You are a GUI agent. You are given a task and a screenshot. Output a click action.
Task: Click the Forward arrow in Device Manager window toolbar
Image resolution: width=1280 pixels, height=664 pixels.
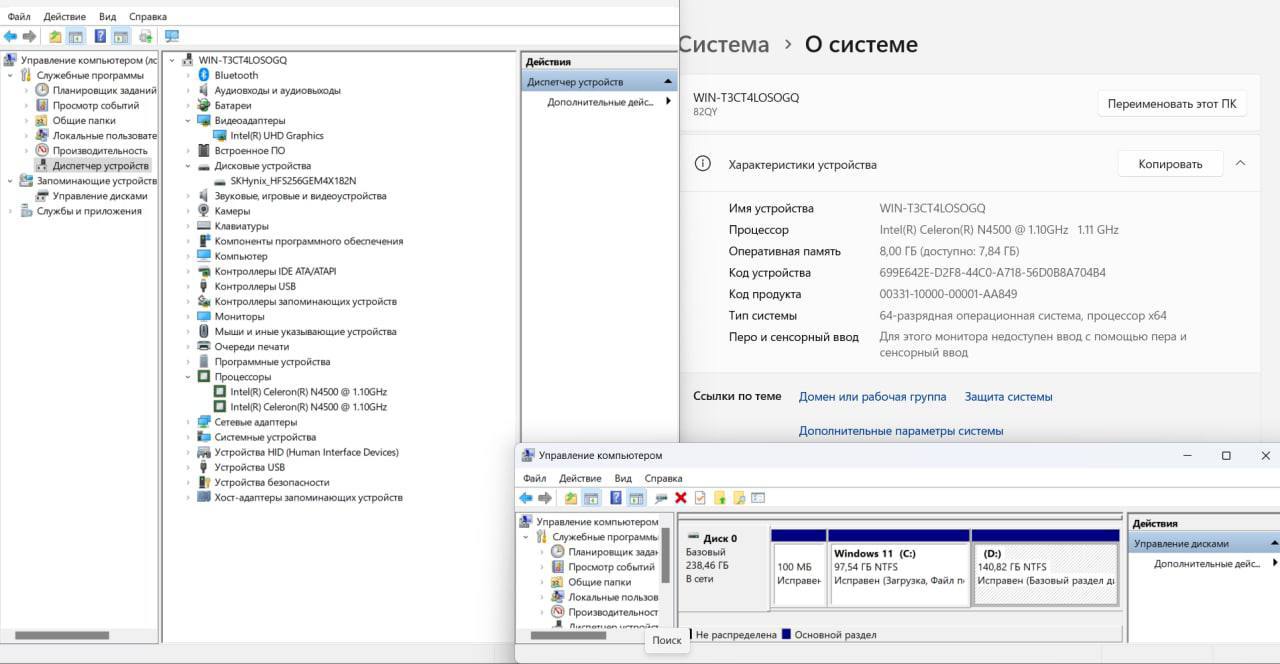pyautogui.click(x=29, y=37)
